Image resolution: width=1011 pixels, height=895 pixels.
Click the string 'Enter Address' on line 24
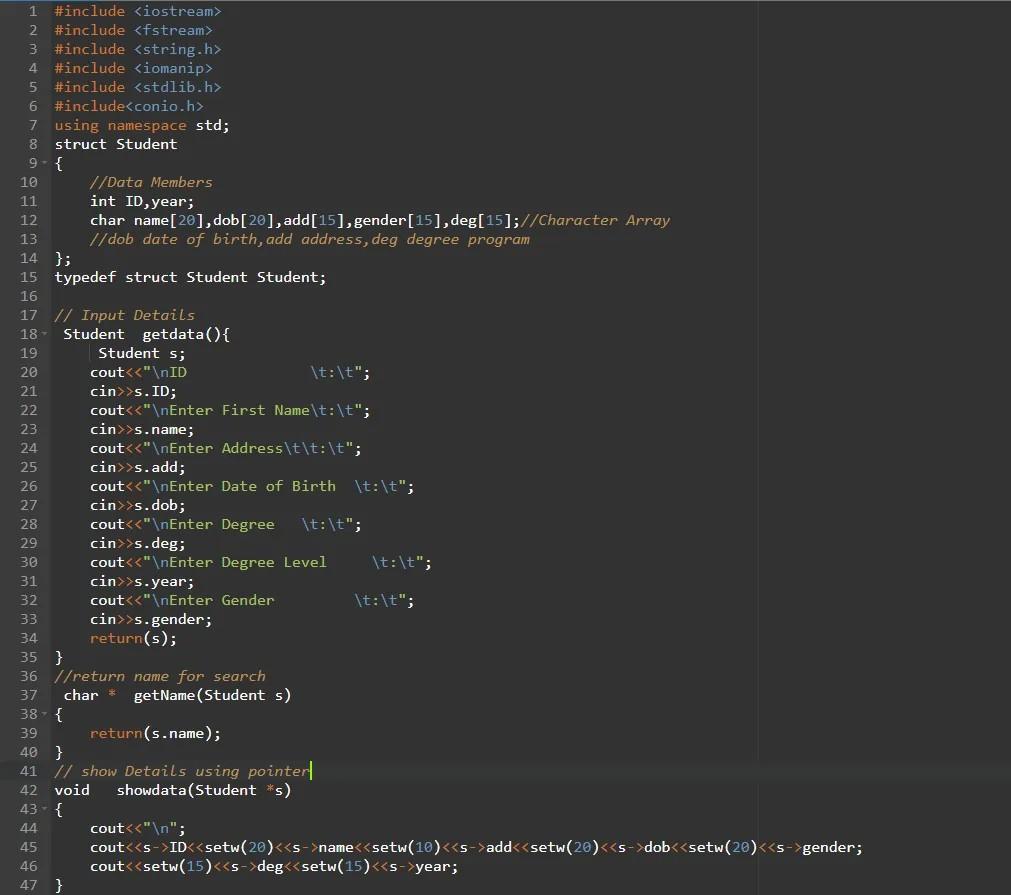click(226, 448)
